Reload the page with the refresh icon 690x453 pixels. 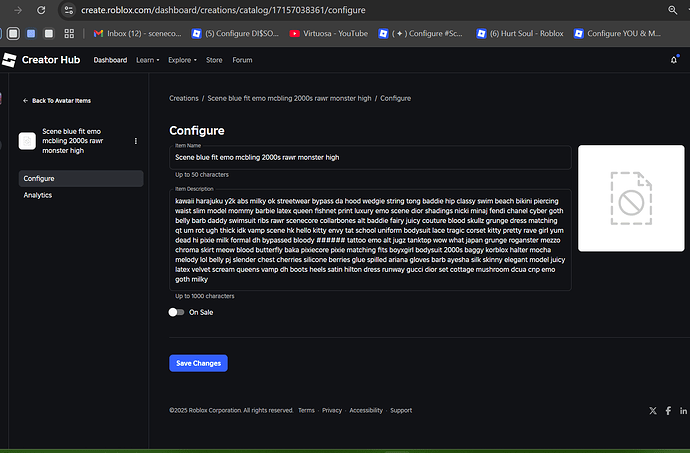pos(41,10)
